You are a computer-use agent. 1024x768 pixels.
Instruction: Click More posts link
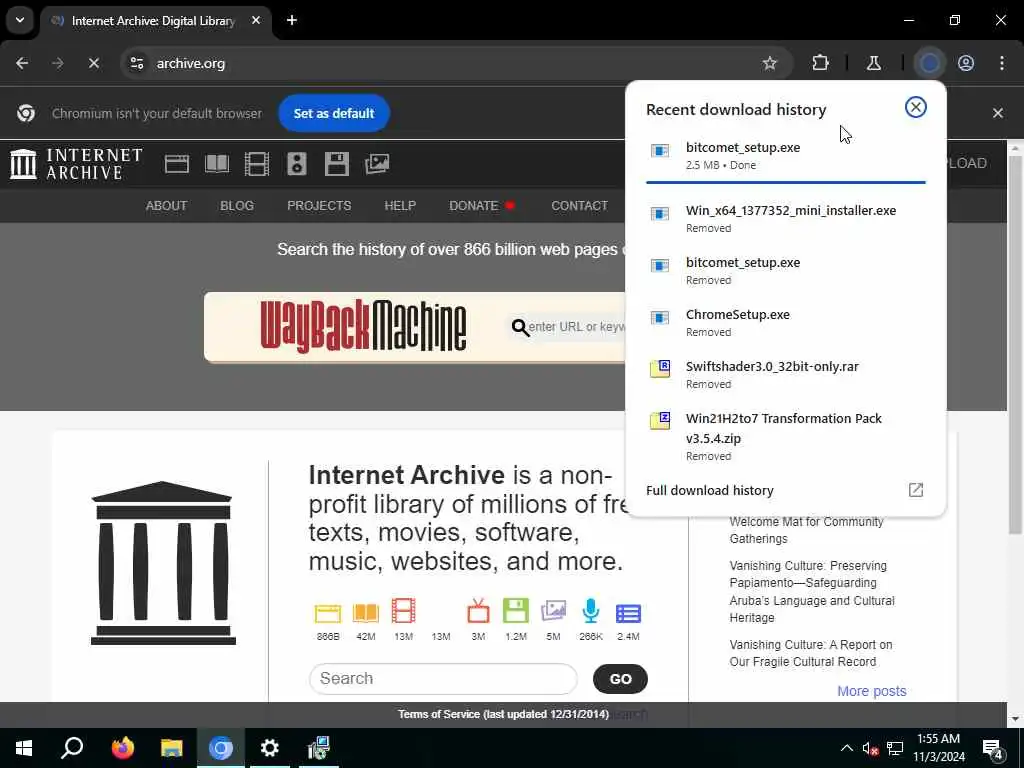tap(871, 691)
